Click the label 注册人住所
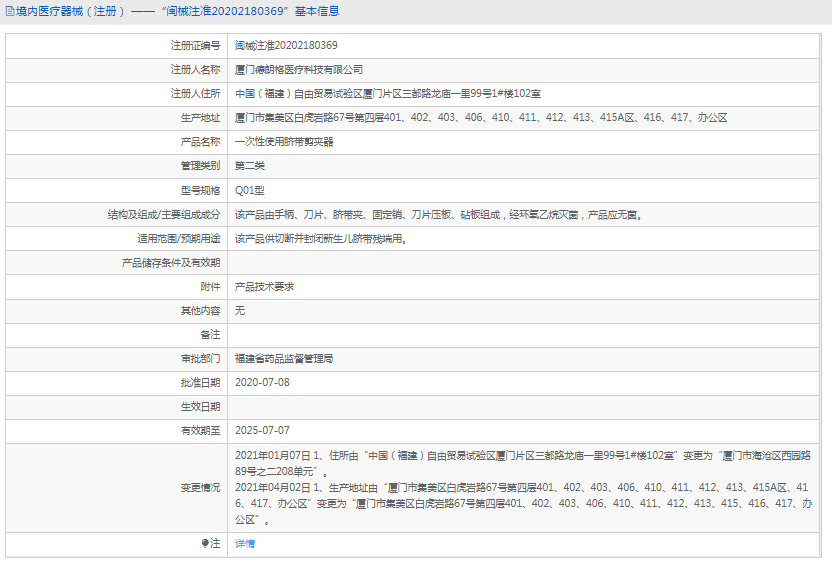This screenshot has width=832, height=564. 195,93
